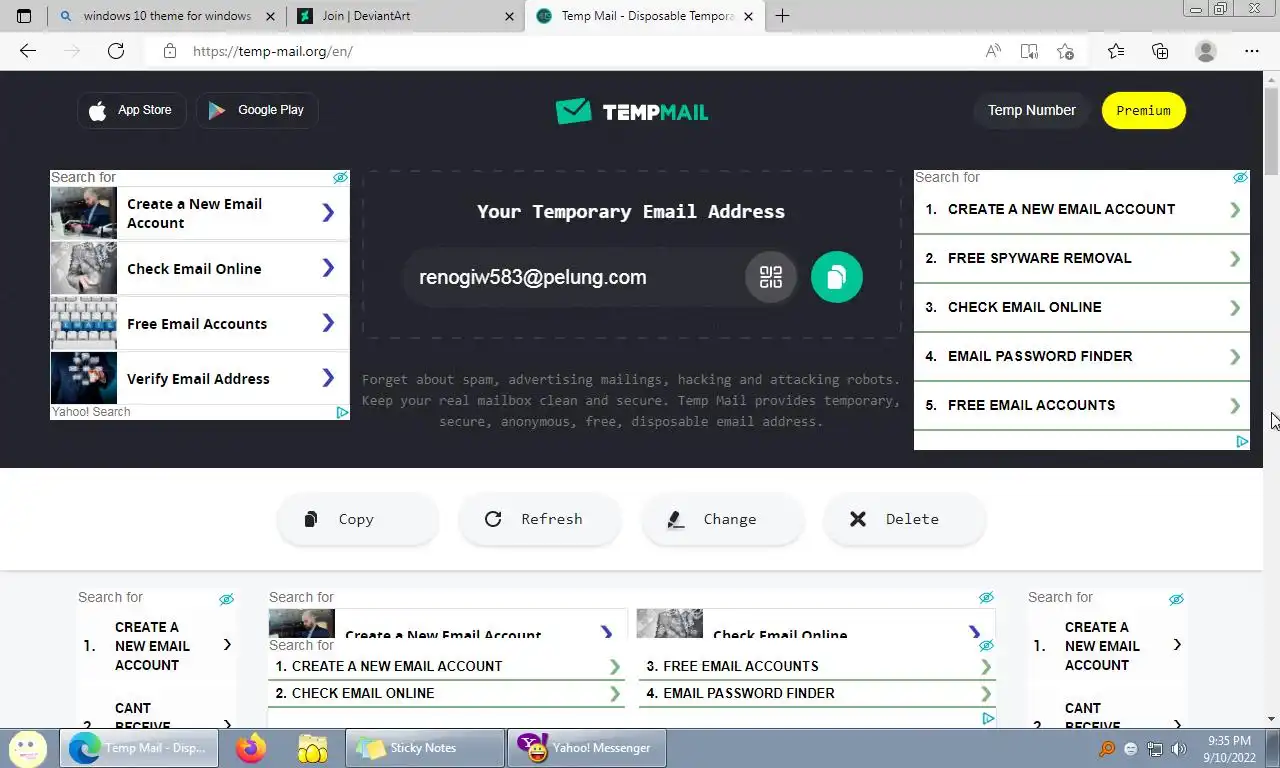Open Verify Email Address ad, left panel
The image size is (1280, 768).
pos(200,378)
